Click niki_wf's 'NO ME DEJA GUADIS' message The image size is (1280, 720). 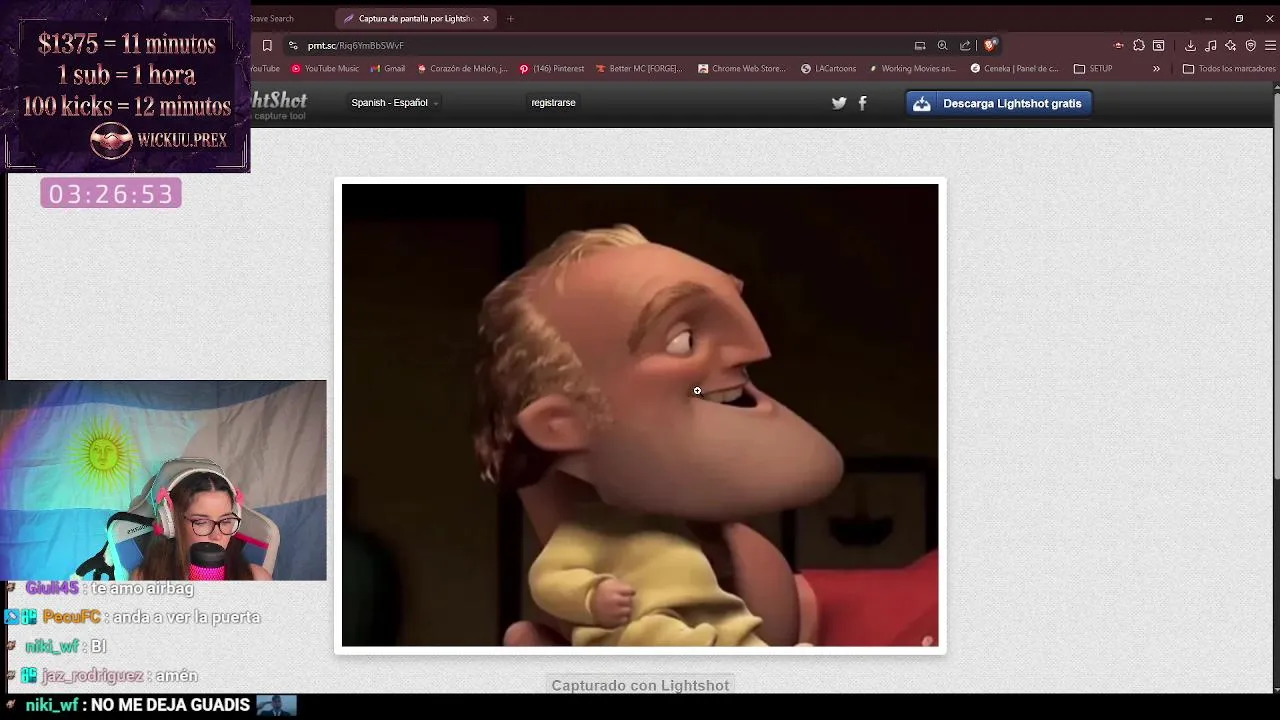[170, 705]
